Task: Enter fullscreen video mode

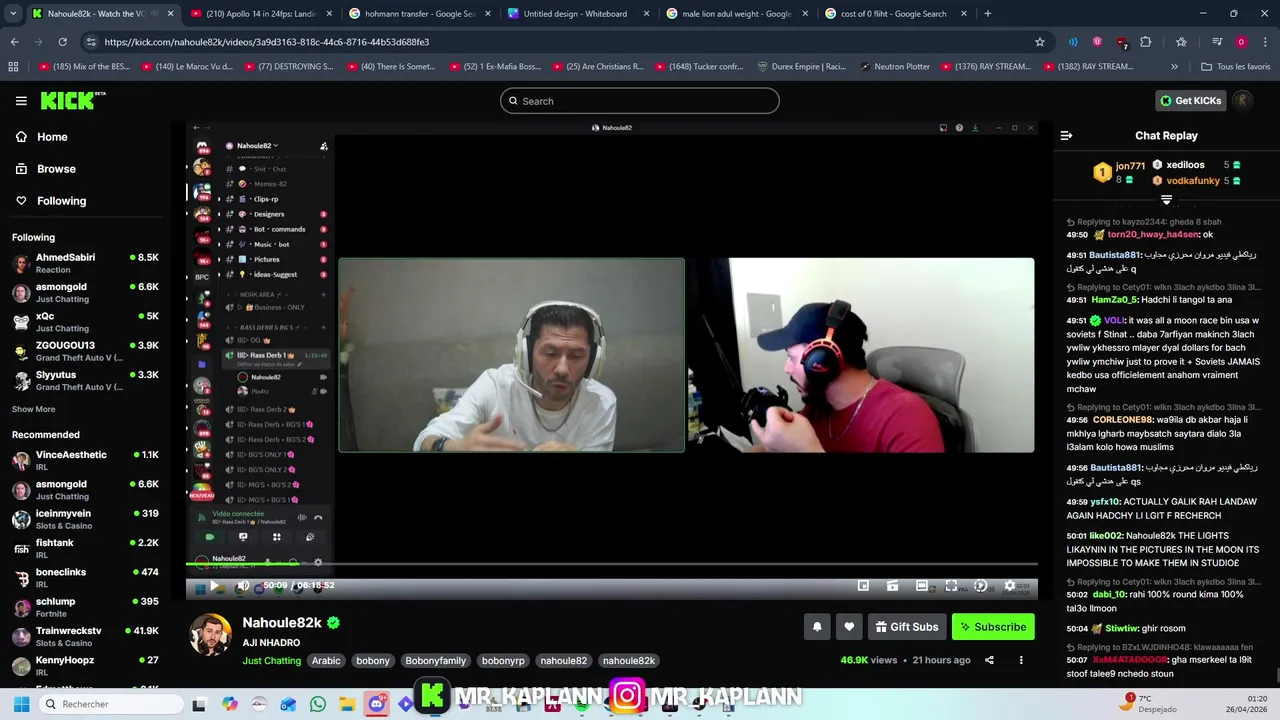Action: [x=951, y=586]
